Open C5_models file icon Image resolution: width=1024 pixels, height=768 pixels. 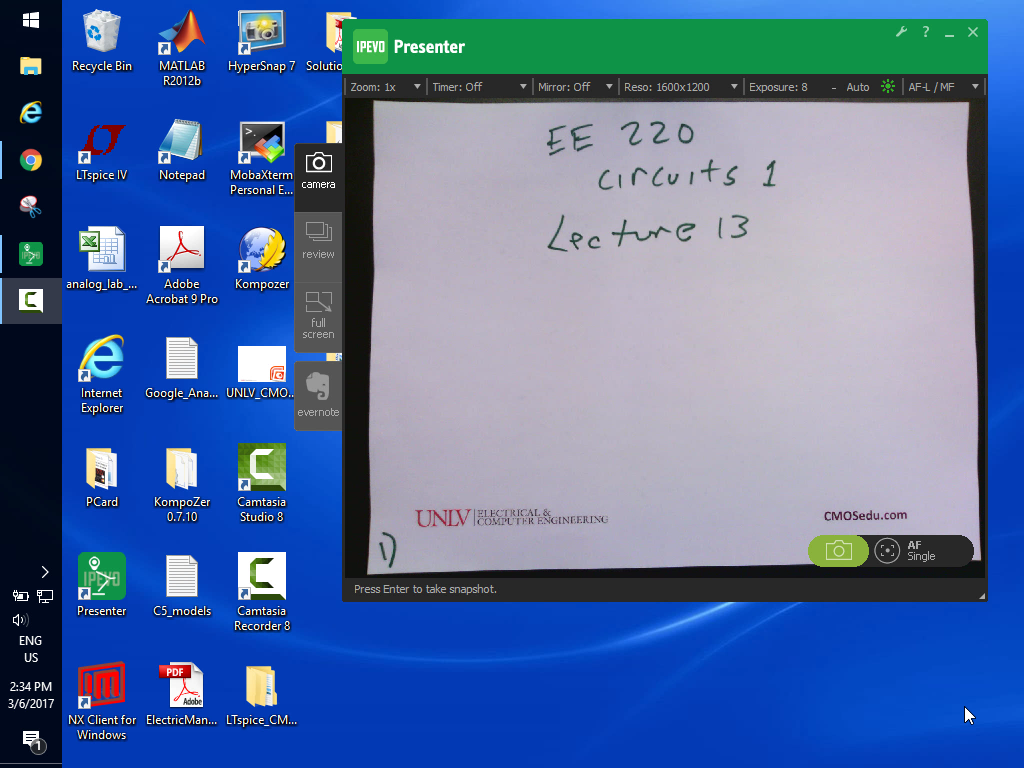point(182,585)
